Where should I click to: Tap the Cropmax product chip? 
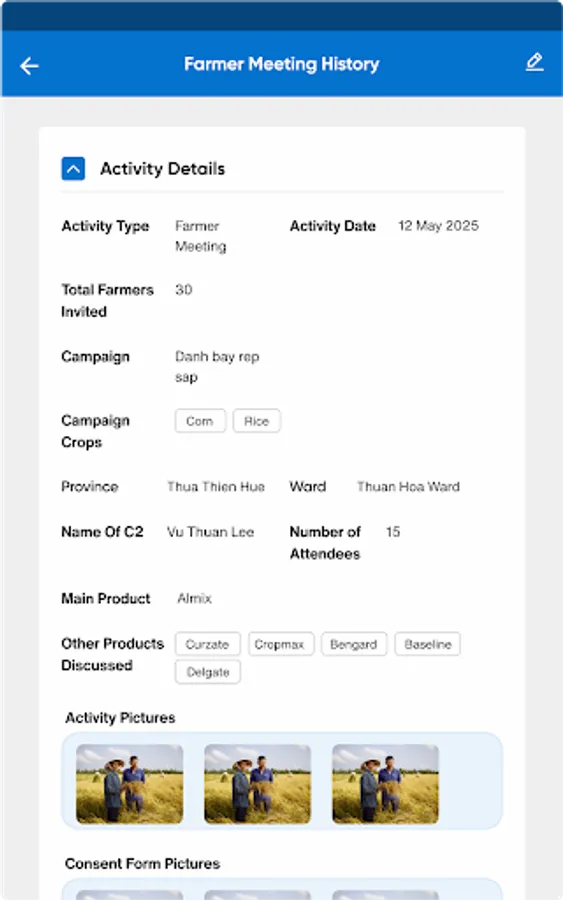coord(281,644)
